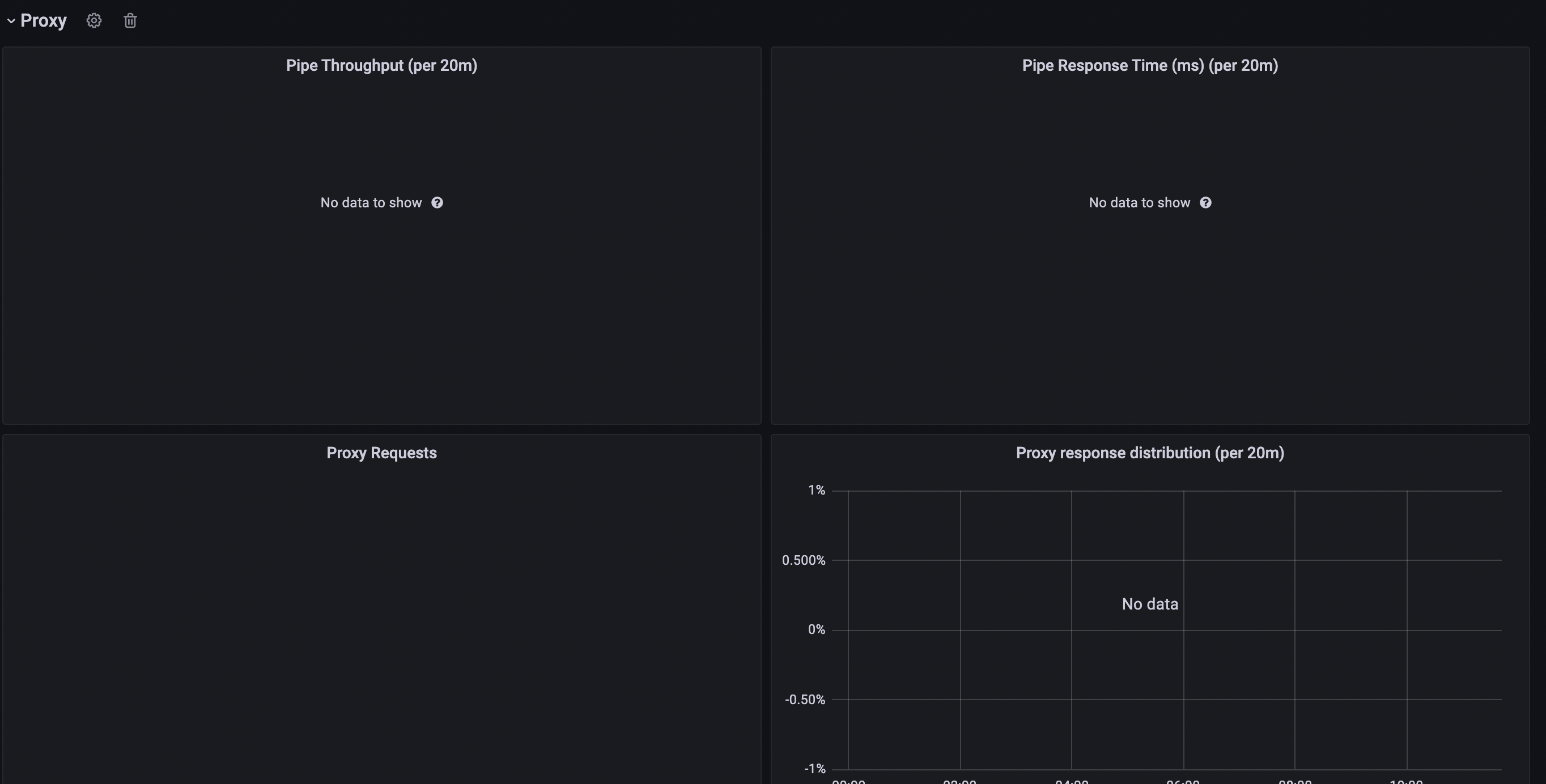Open the Pipe Throughput (per 20m) panel menu
The image size is (1546, 784).
coord(381,65)
